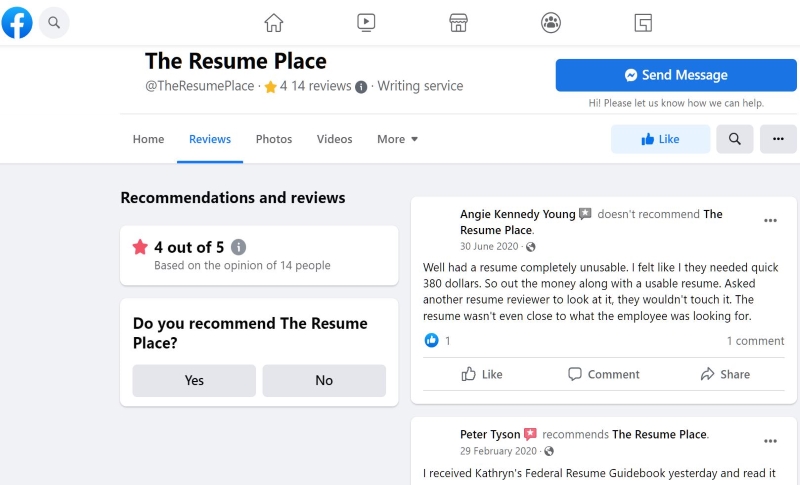Expand the More tab dropdown
Image resolution: width=800 pixels, height=485 pixels.
click(x=397, y=139)
